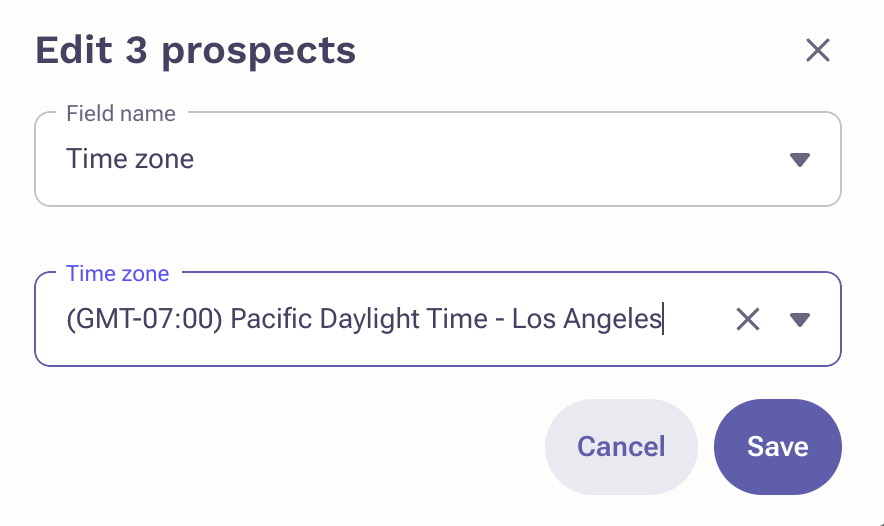This screenshot has width=884, height=526.
Task: Cancel editing the prospects
Action: point(621,447)
